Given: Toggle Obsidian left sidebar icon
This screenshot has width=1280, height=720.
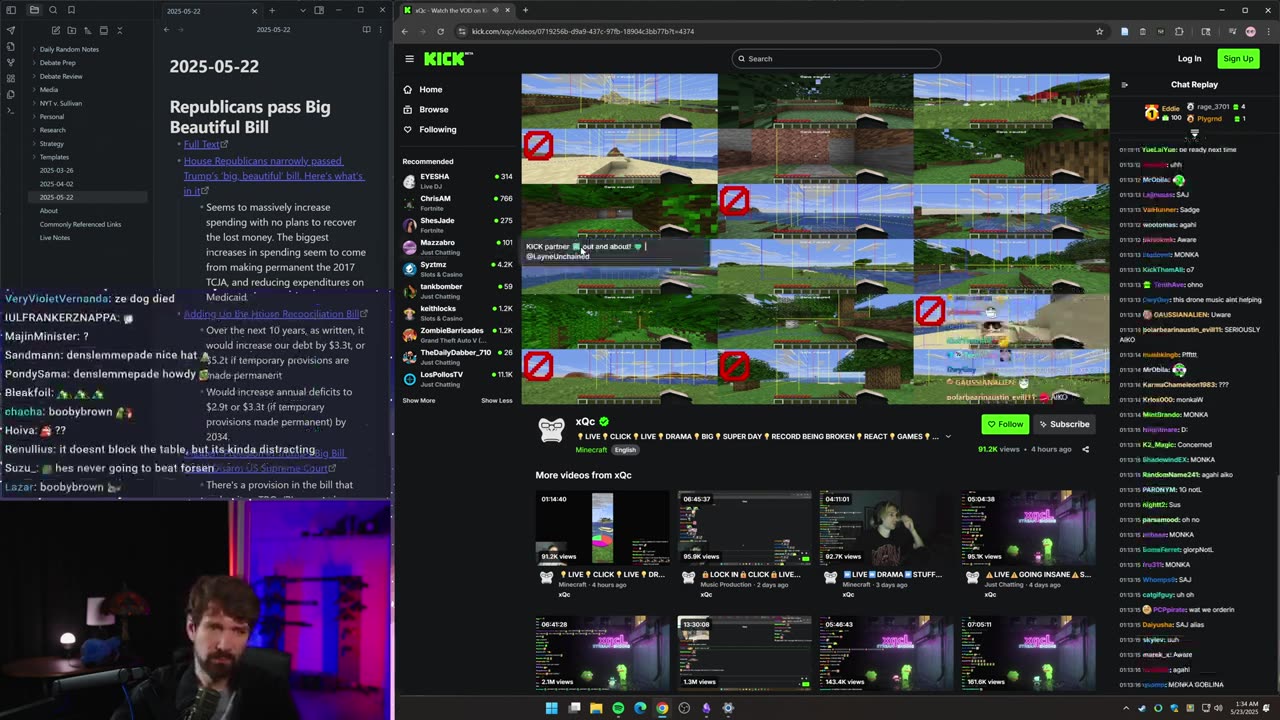Looking at the screenshot, I should coord(11,10).
